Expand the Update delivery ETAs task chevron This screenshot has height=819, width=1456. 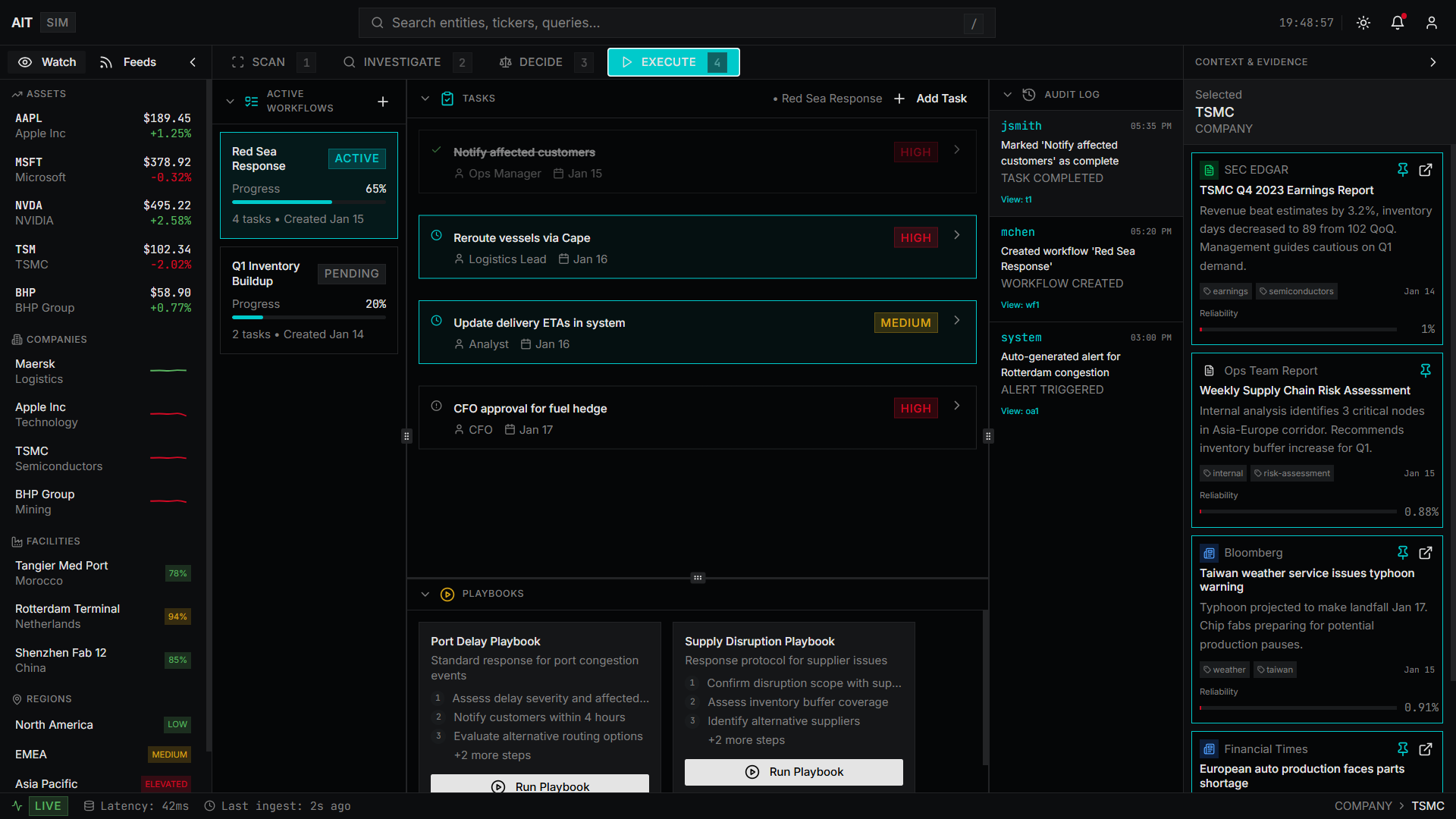pyautogui.click(x=957, y=321)
